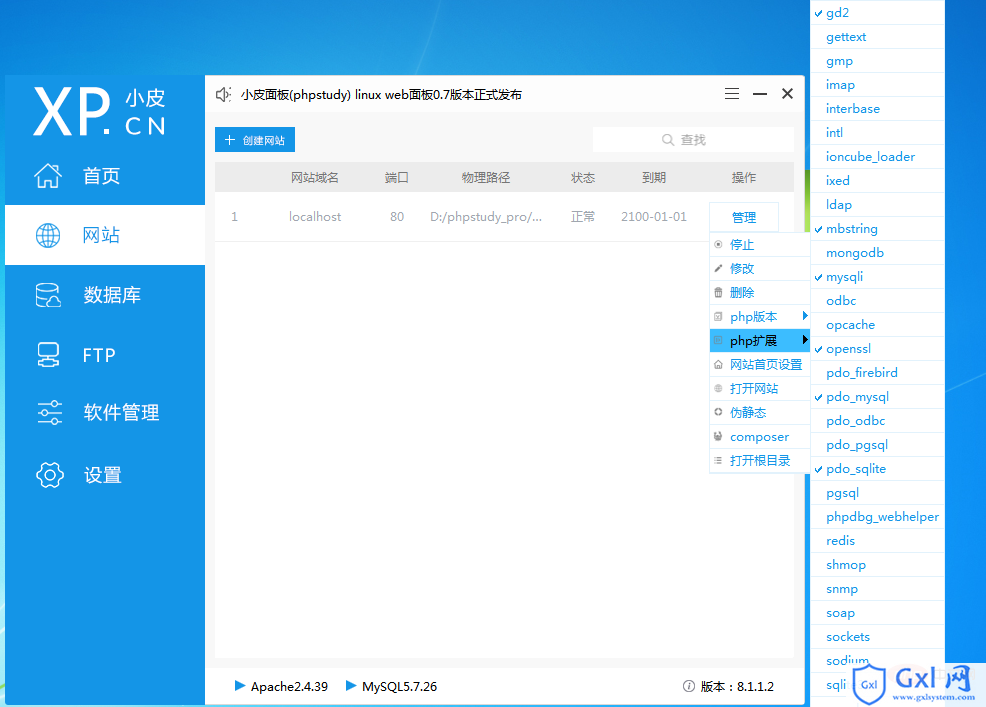
Task: Enable the opcache extension
Action: click(878, 325)
